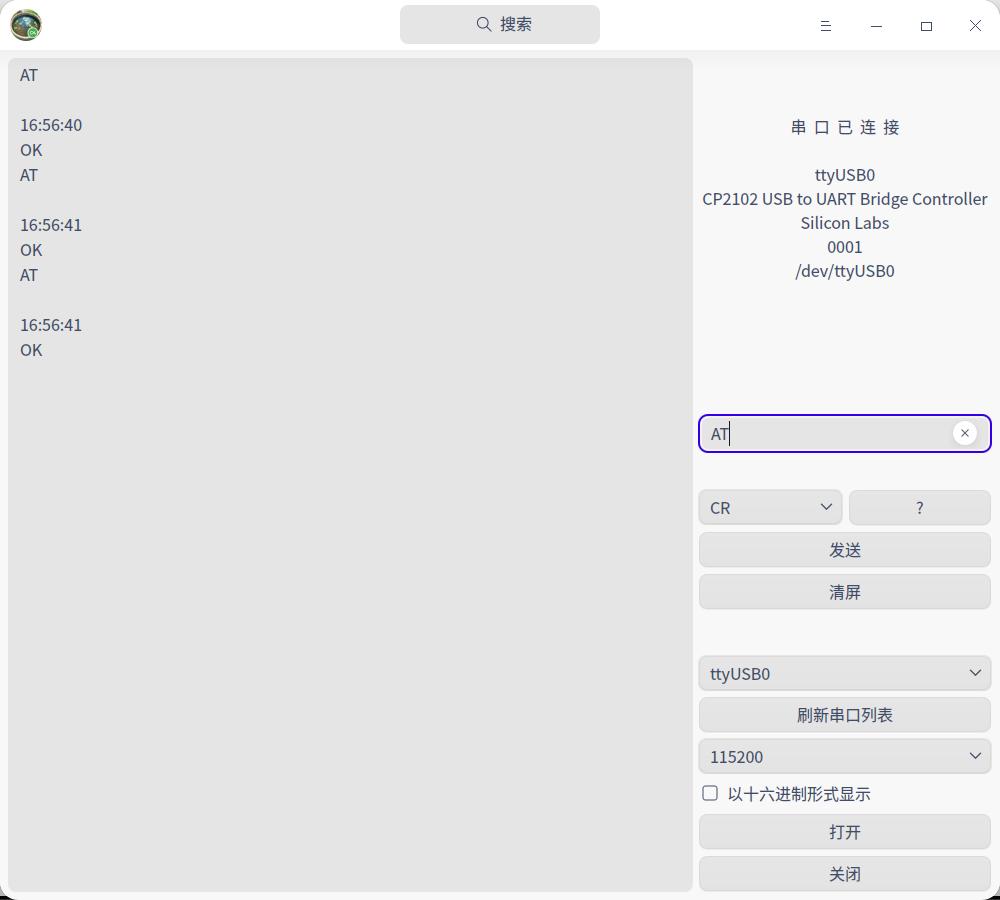Viewport: 1000px width, 900px height.
Task: Open the serial port with 打开
Action: [844, 832]
